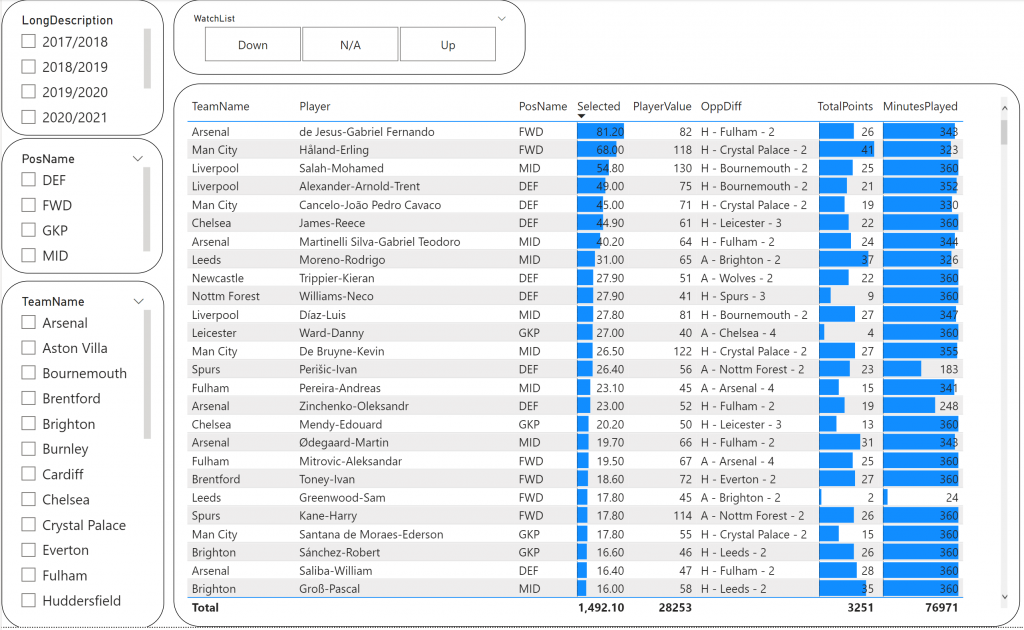Image resolution: width=1024 pixels, height=630 pixels.
Task: Click the table vertical scrollbar thumb
Action: (1004, 131)
